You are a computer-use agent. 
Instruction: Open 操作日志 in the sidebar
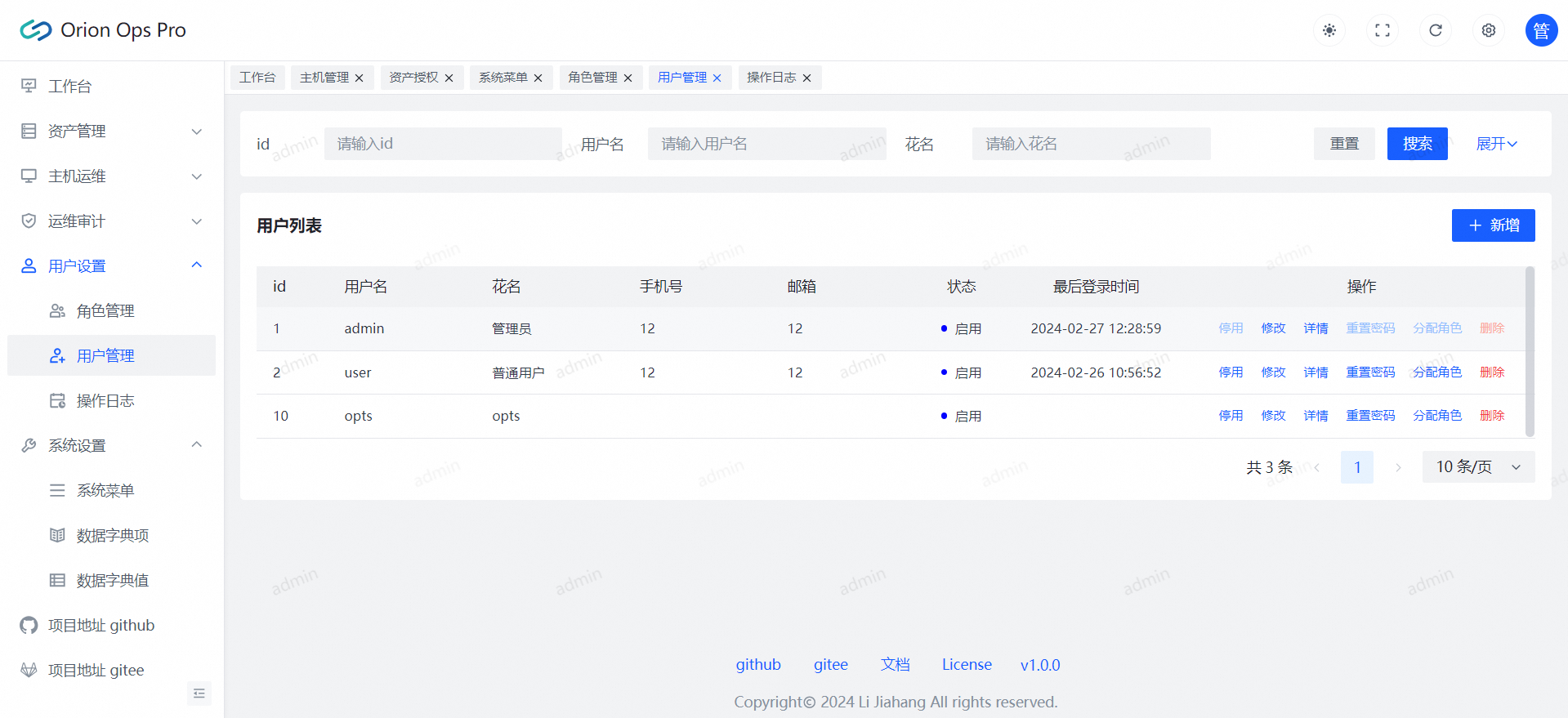tap(105, 401)
